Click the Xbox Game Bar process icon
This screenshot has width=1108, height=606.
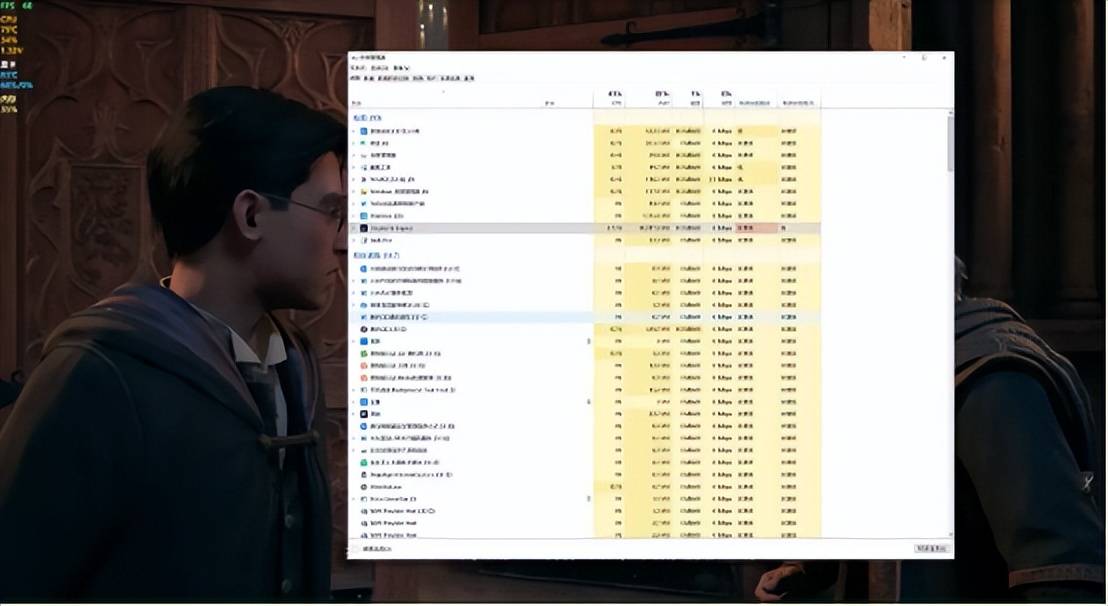[x=364, y=499]
